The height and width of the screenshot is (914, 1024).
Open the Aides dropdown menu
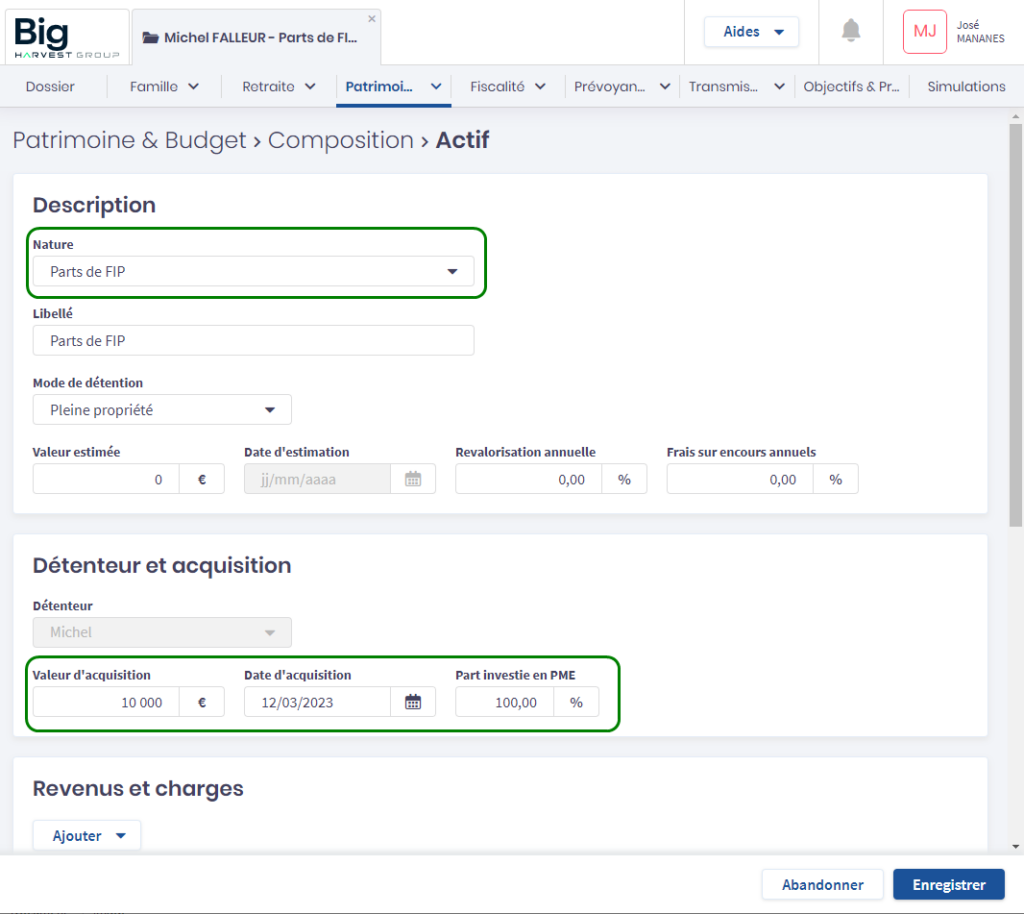(x=751, y=32)
